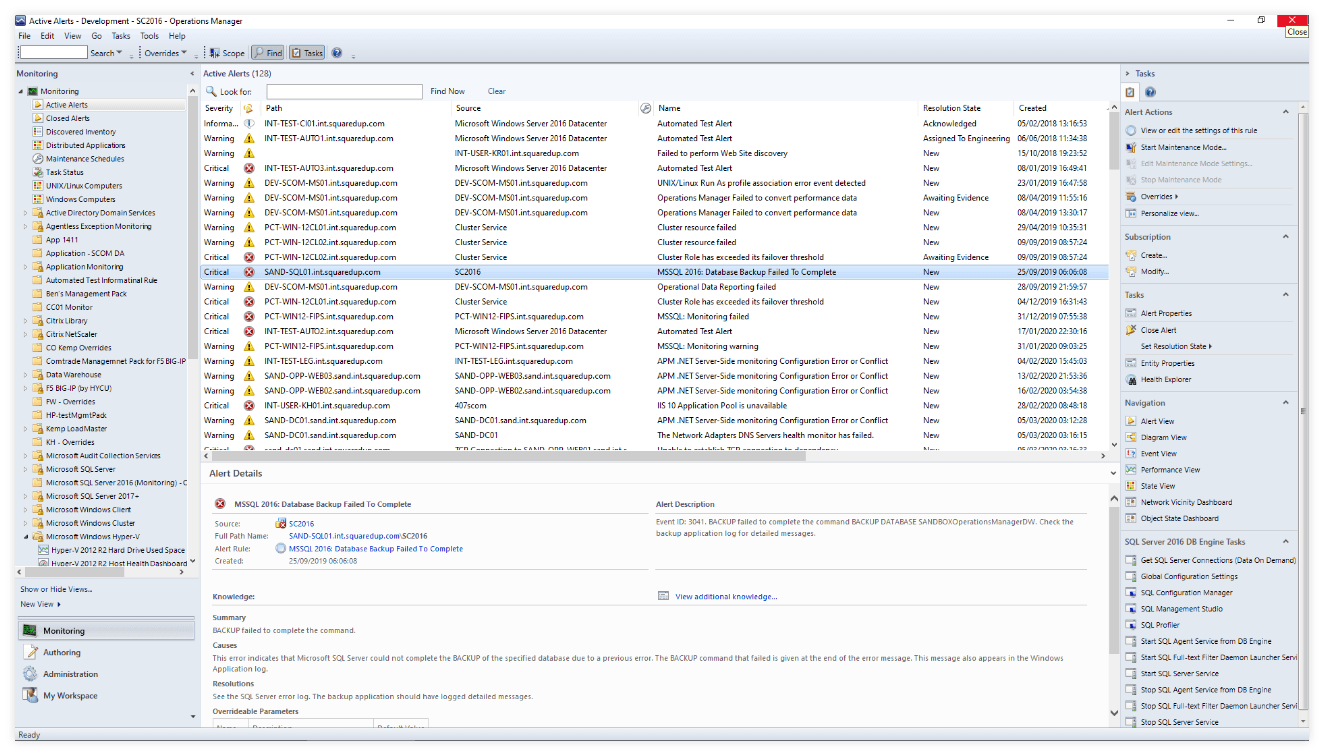This screenshot has height=756, width=1324.
Task: Click the Look for input field
Action: click(343, 92)
